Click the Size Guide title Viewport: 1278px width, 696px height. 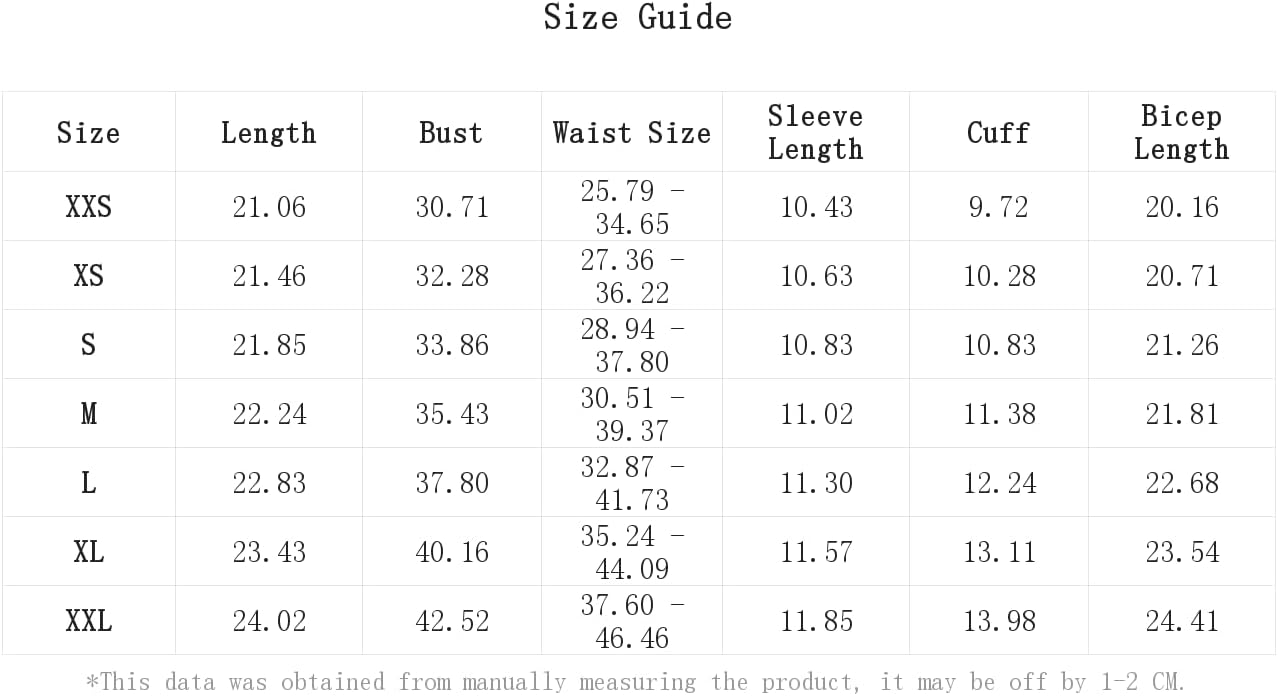point(638,17)
